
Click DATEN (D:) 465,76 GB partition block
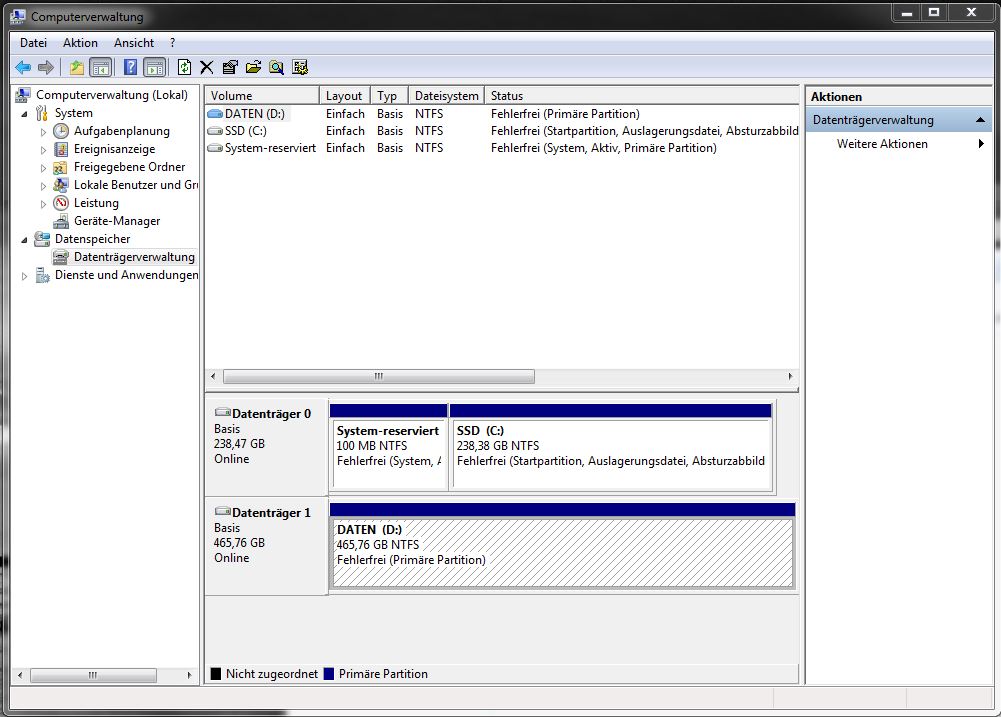(x=562, y=546)
